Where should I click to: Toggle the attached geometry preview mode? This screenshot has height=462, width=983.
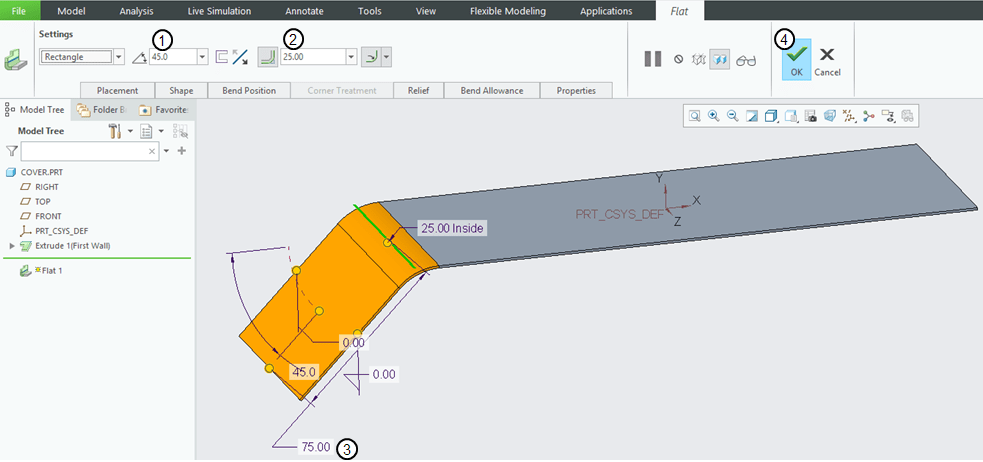719,59
